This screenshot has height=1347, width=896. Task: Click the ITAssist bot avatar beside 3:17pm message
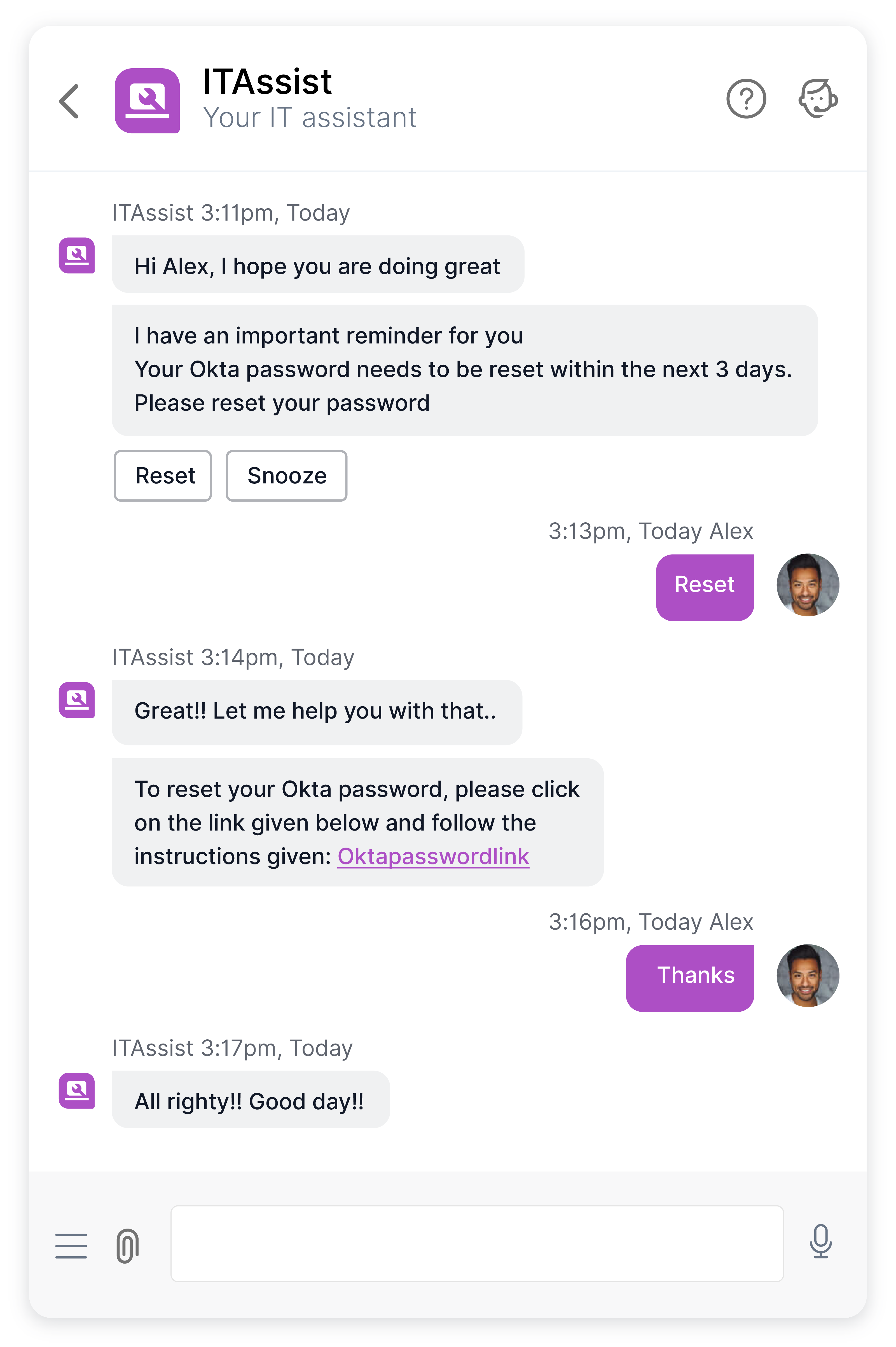pyautogui.click(x=77, y=1091)
